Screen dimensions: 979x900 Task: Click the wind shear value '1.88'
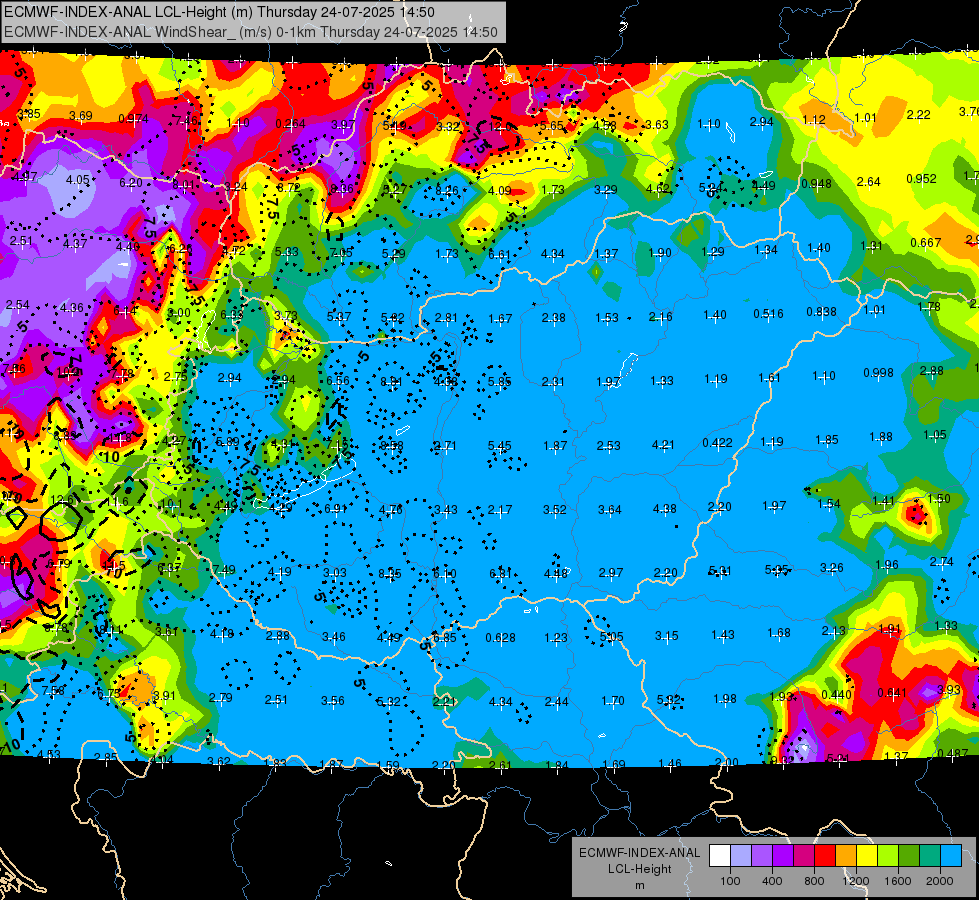coord(881,437)
